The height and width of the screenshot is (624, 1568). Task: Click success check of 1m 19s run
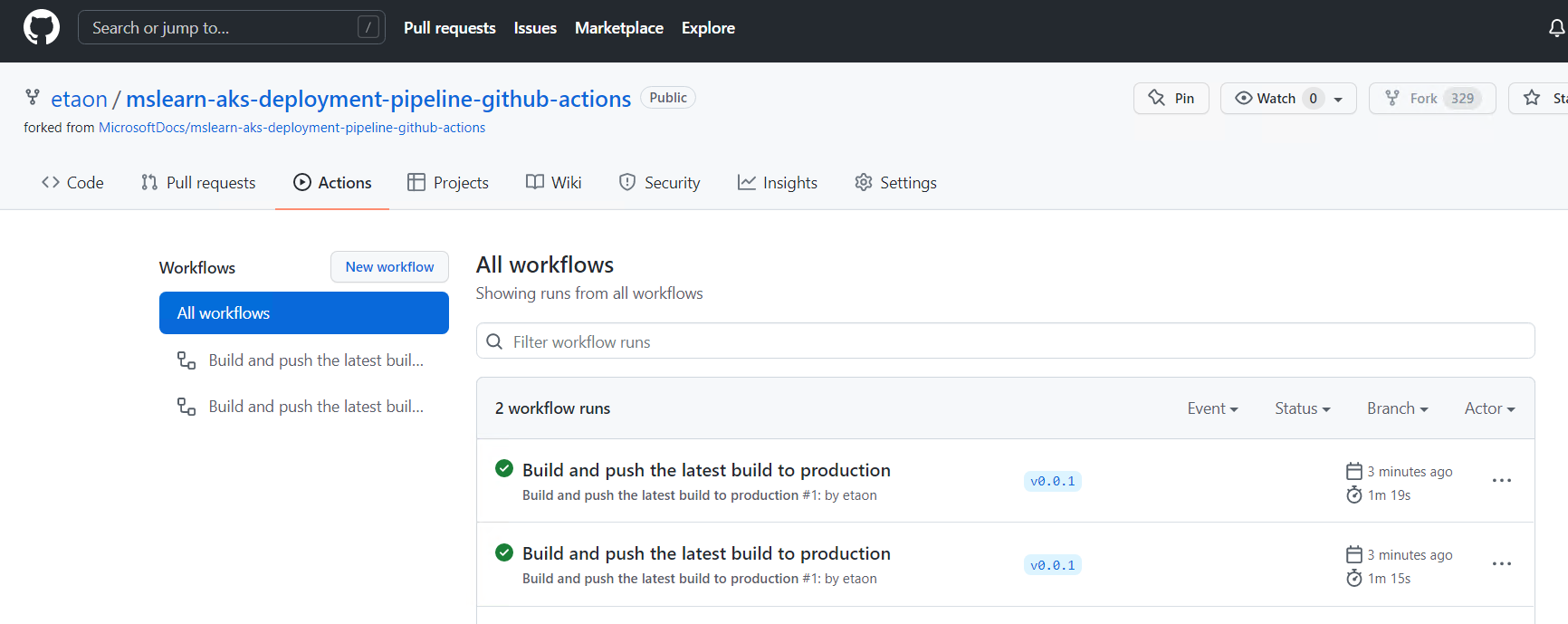(504, 468)
